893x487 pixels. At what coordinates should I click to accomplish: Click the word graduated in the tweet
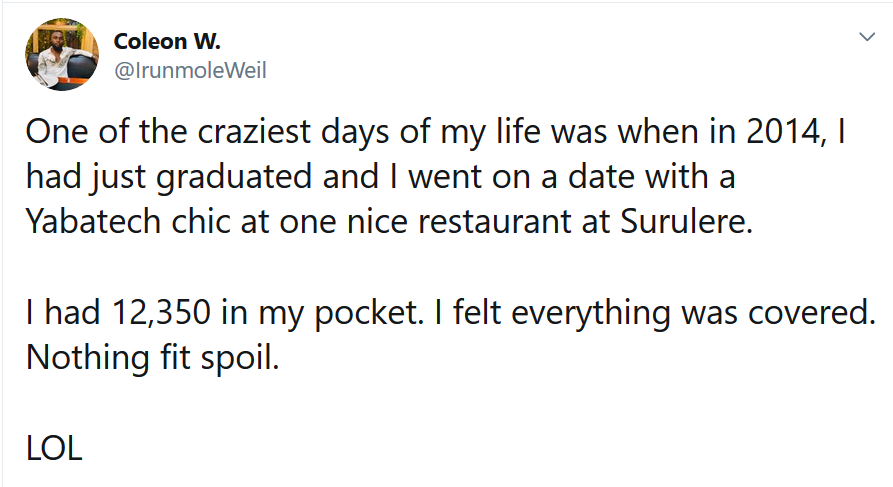tap(234, 177)
